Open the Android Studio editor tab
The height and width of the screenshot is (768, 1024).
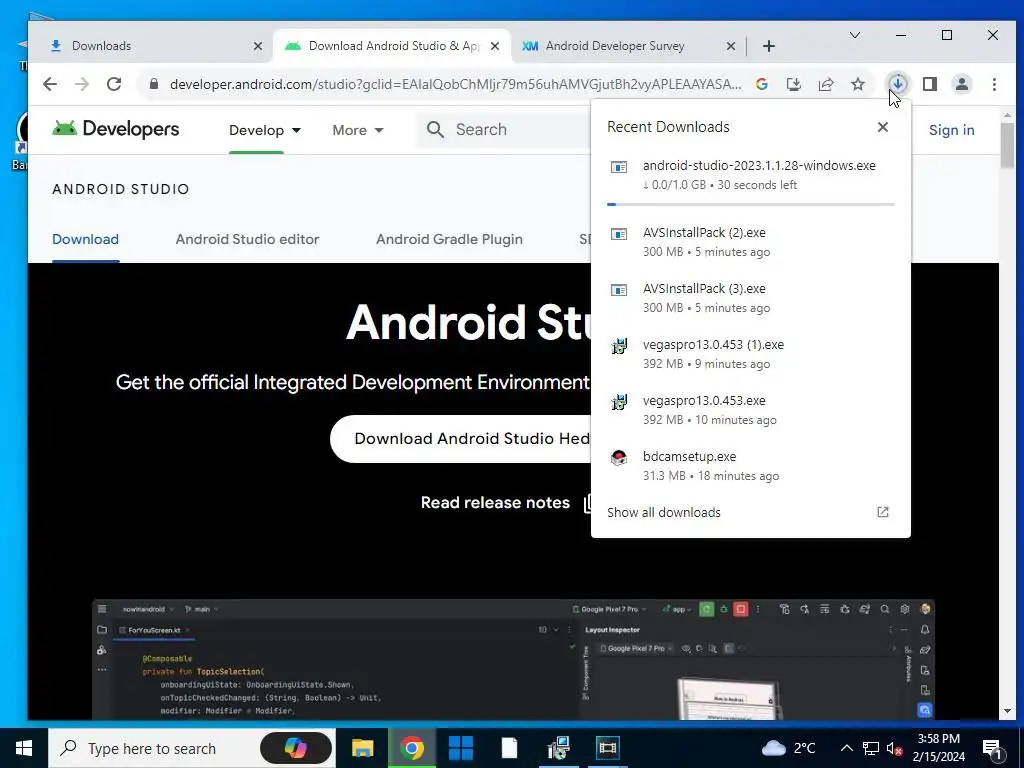coord(248,239)
